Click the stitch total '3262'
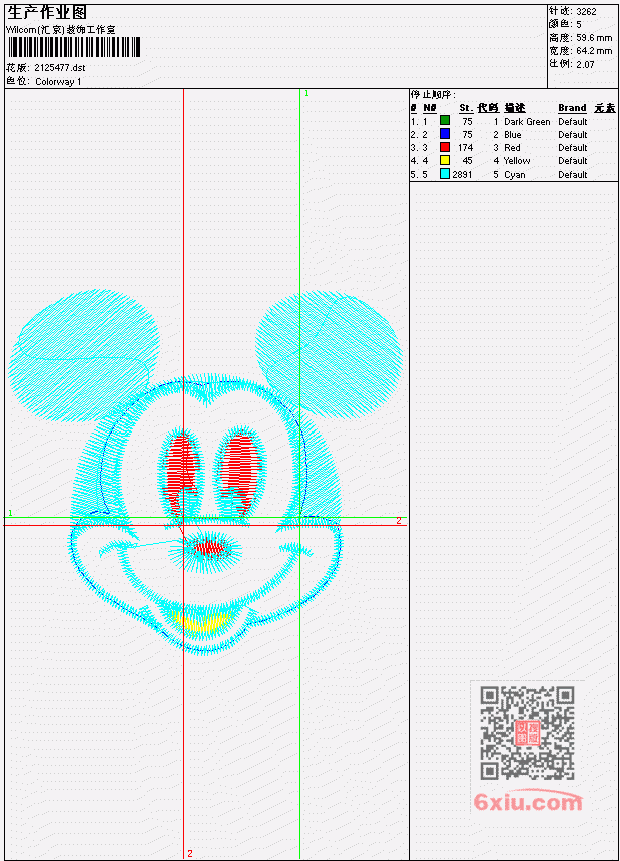The width and height of the screenshot is (620, 861). pos(587,11)
